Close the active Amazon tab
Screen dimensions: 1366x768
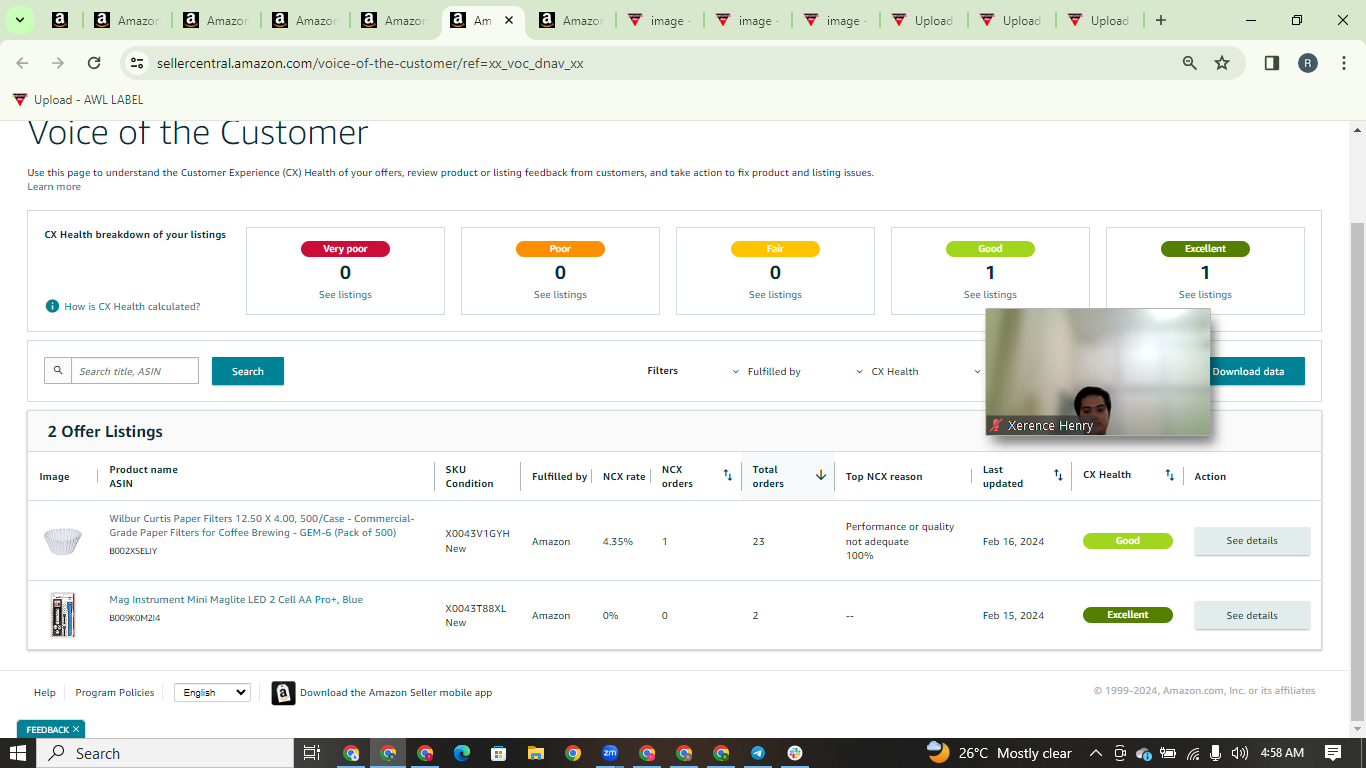pos(508,20)
